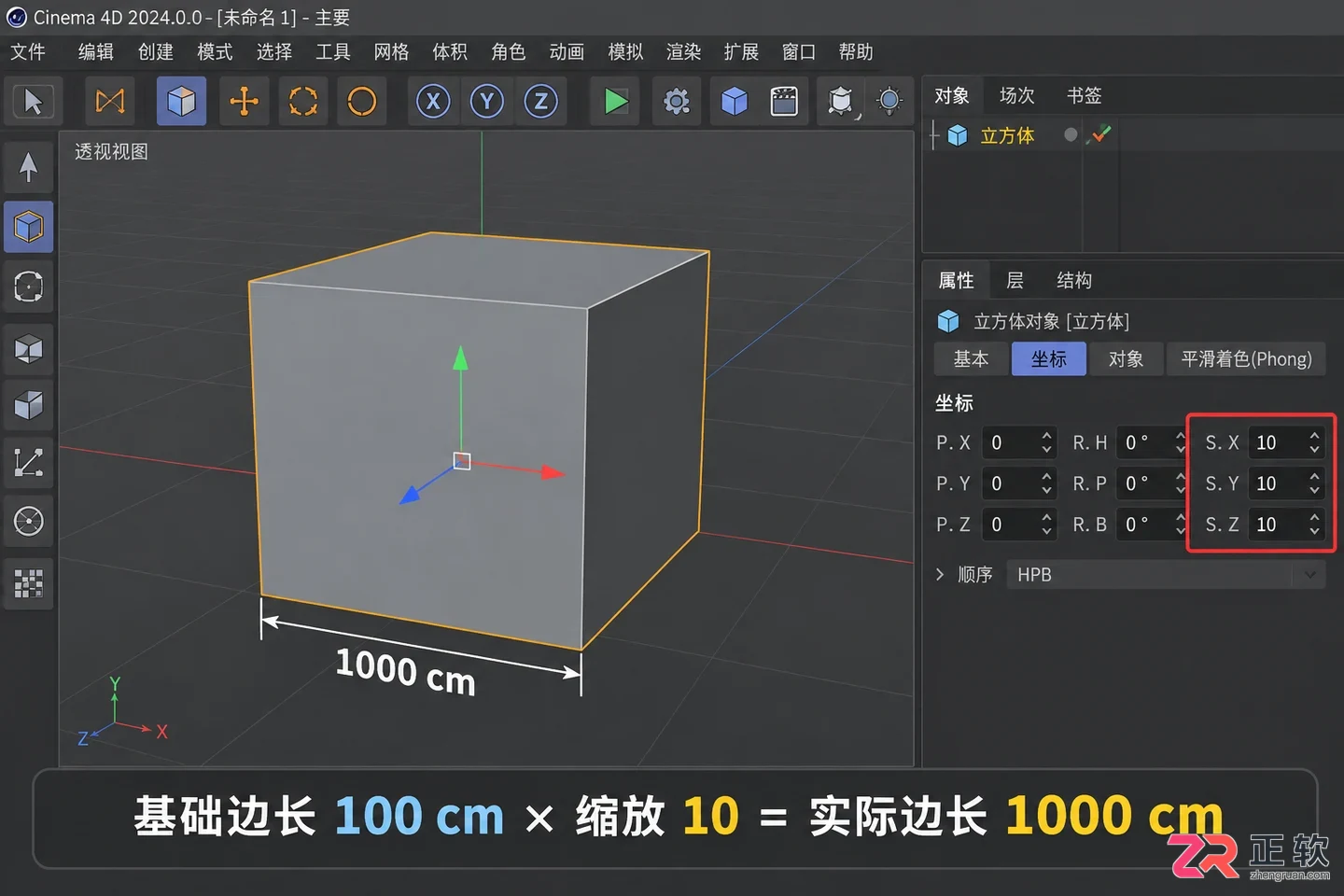Screen dimensions: 1344x896
Task: Expand the 顺序 disclosure arrow
Action: point(941,574)
